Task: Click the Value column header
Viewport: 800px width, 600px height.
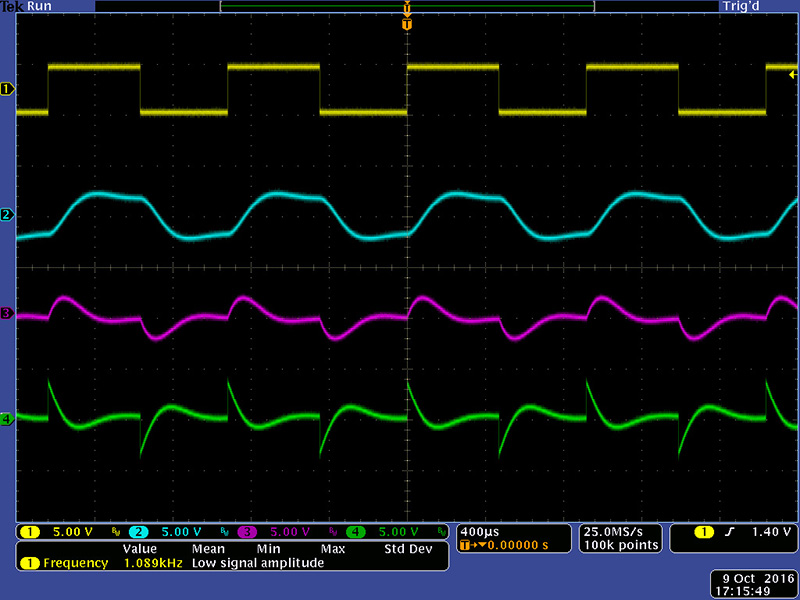Action: (x=139, y=549)
